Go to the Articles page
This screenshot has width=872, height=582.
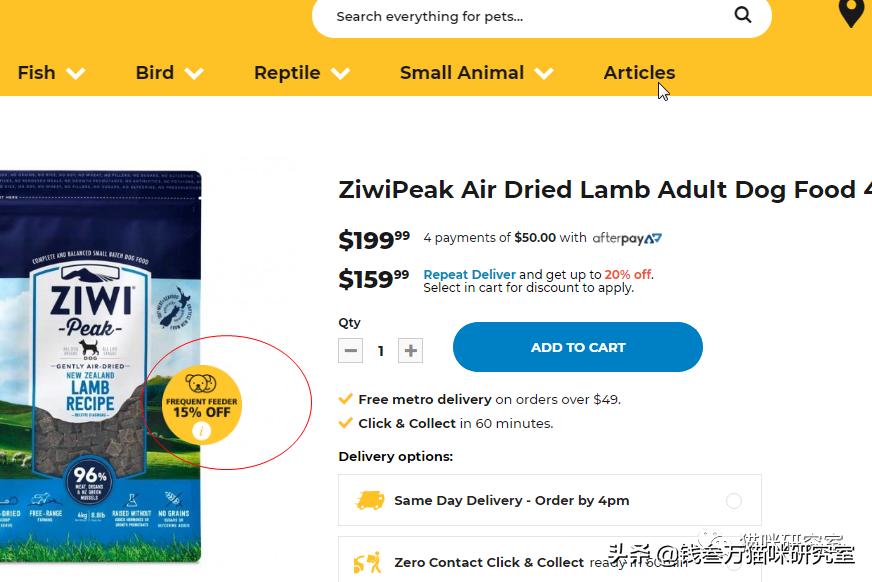(x=639, y=73)
